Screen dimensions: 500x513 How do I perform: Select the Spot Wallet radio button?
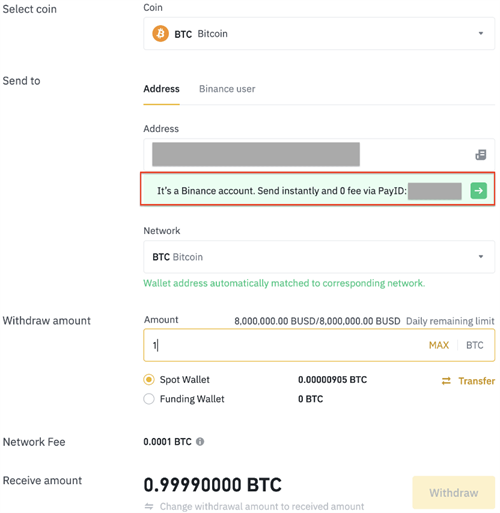click(x=149, y=380)
